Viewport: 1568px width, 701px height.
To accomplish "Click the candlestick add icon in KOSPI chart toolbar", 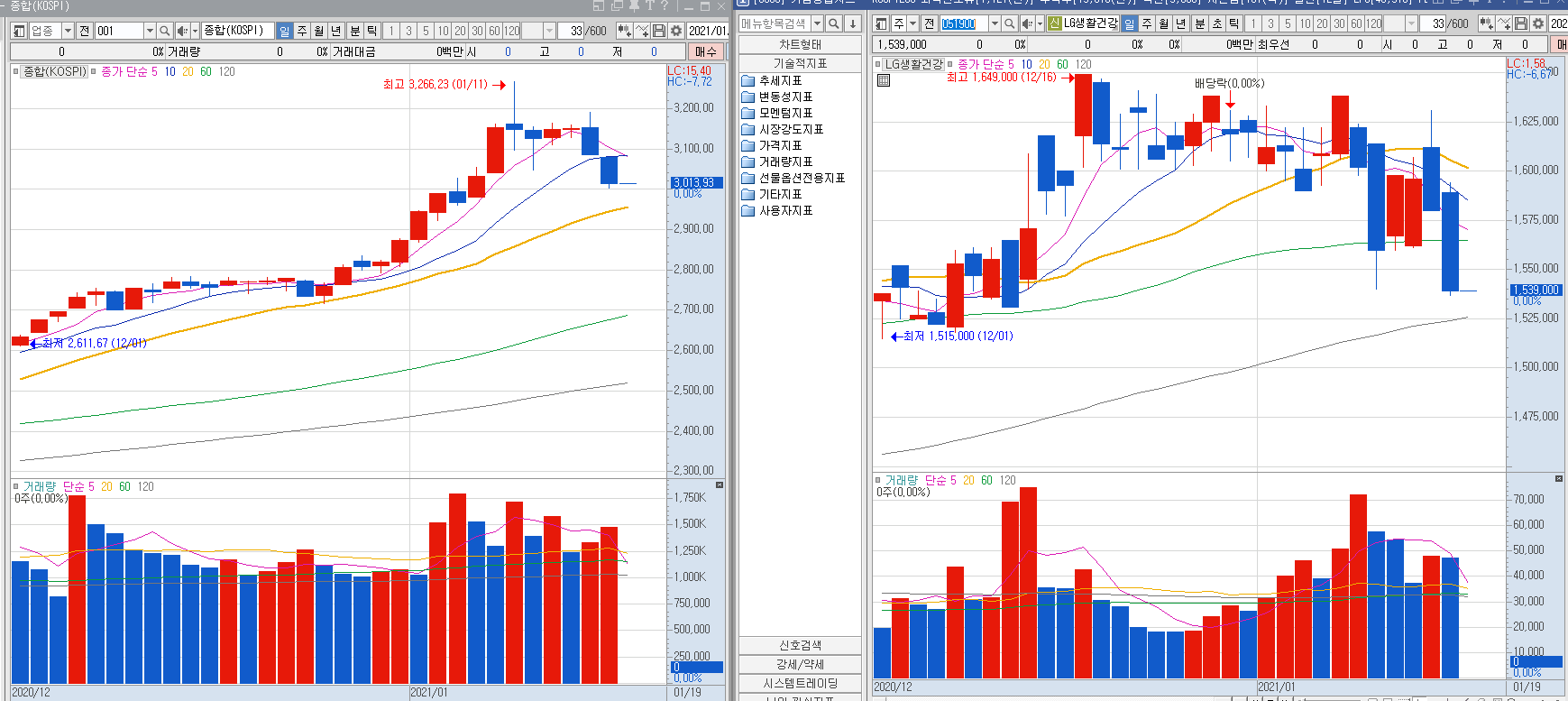I will pos(624,31).
